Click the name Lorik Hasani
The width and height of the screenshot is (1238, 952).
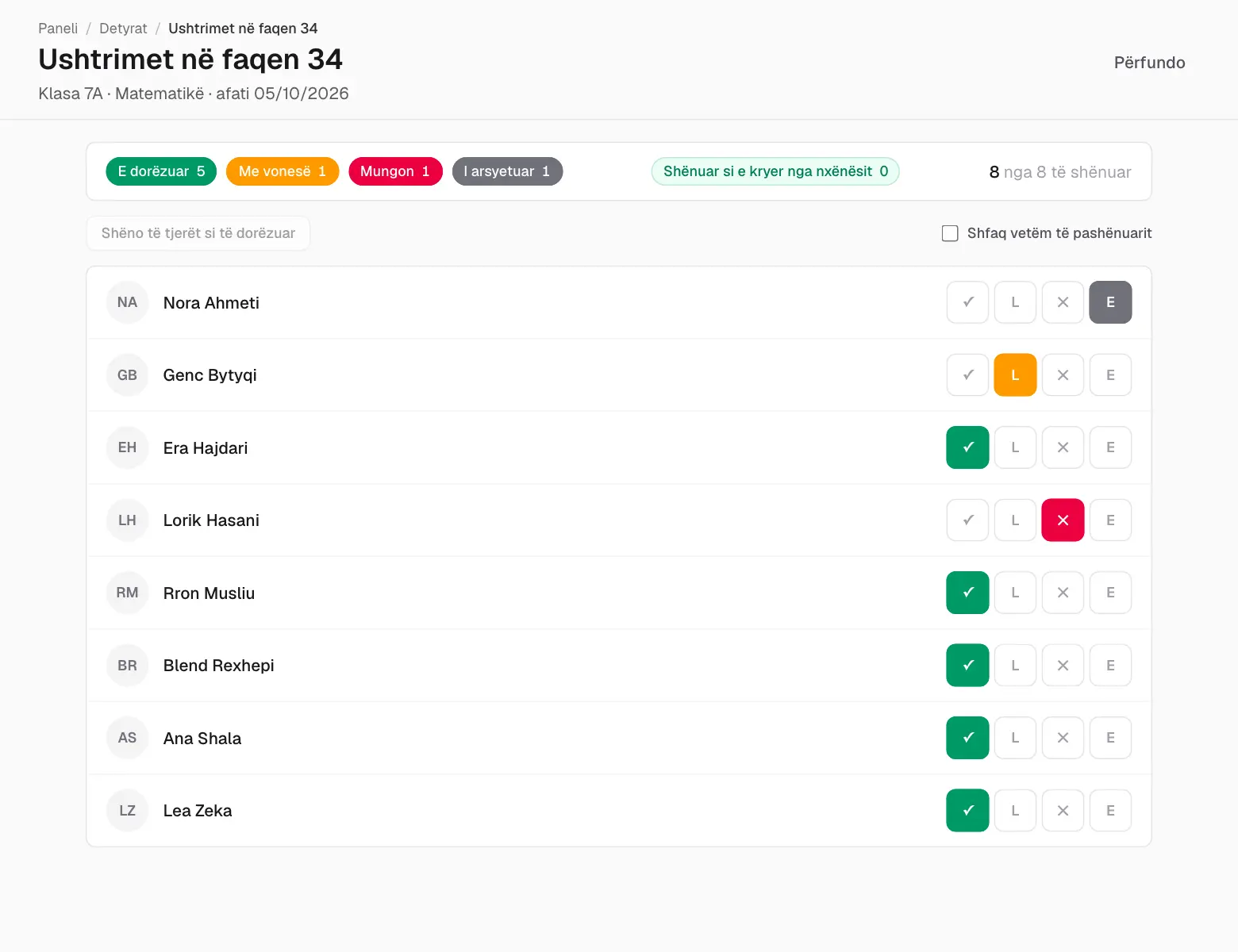click(x=211, y=520)
